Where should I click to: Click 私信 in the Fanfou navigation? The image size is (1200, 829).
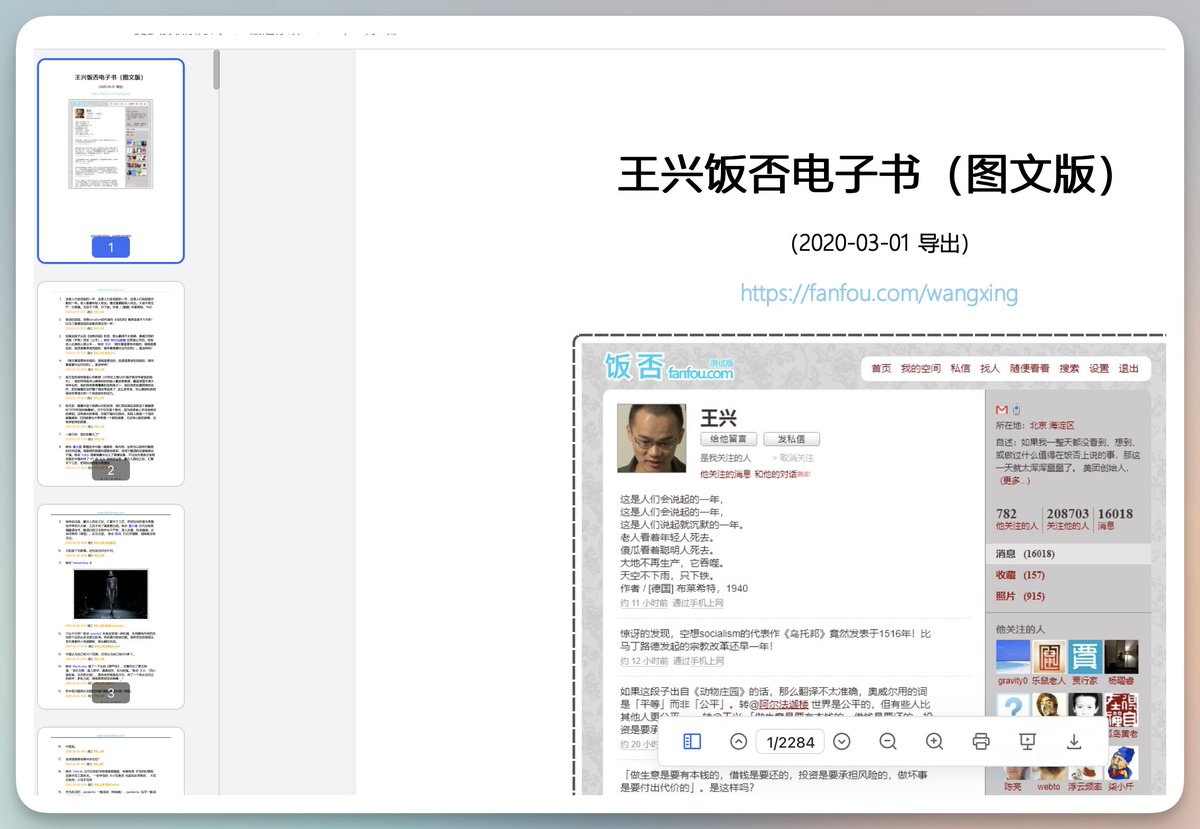click(x=960, y=369)
